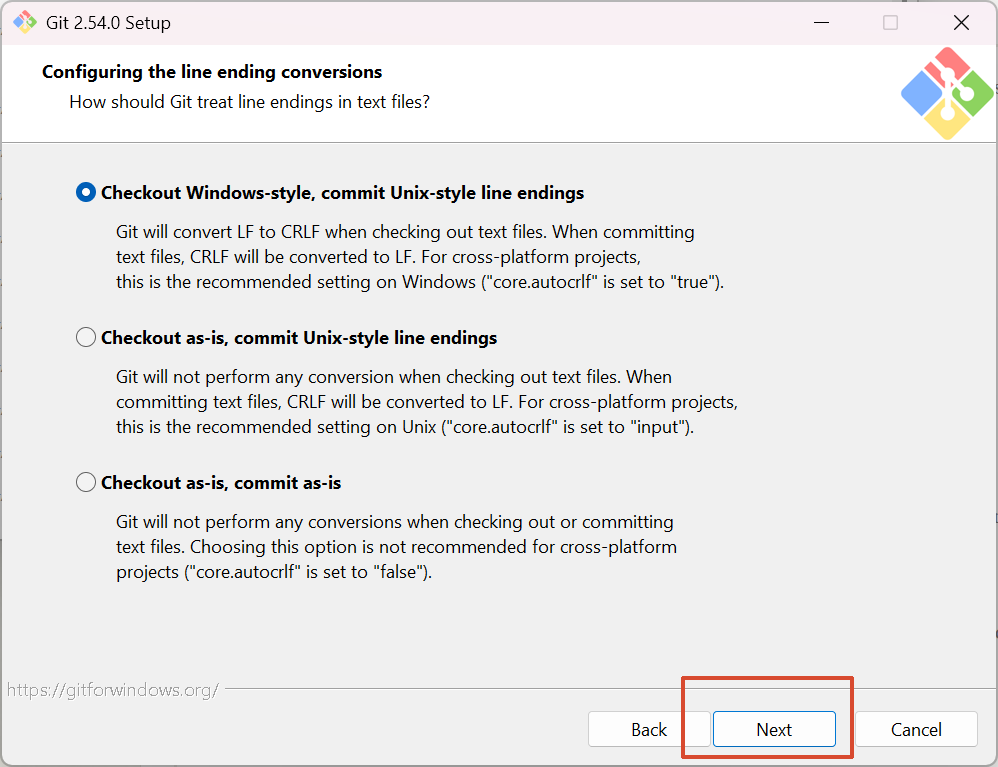Click the 'Configuring the line ending conversions' heading

point(212,72)
